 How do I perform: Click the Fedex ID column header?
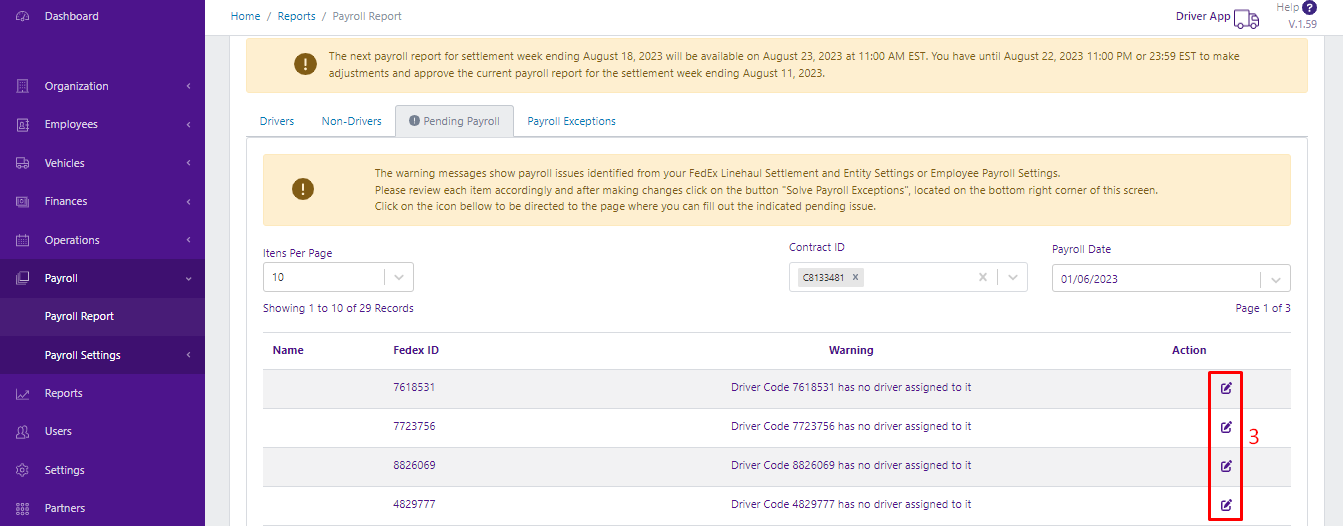pos(416,350)
